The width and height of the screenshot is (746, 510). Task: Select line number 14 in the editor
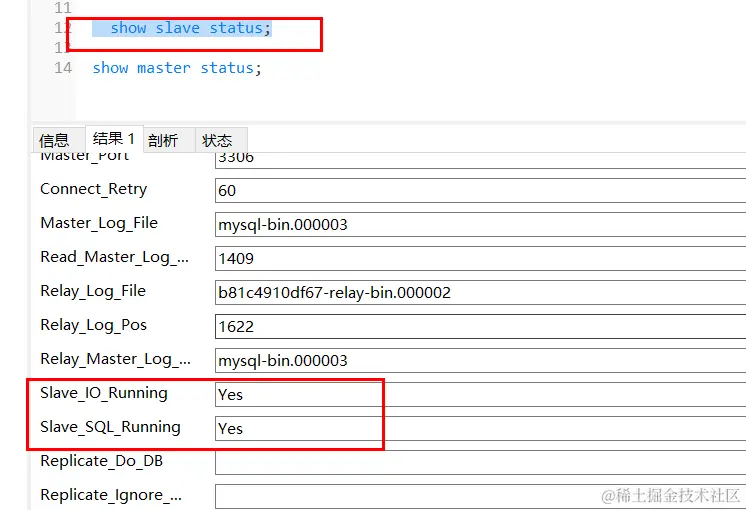coord(63,68)
